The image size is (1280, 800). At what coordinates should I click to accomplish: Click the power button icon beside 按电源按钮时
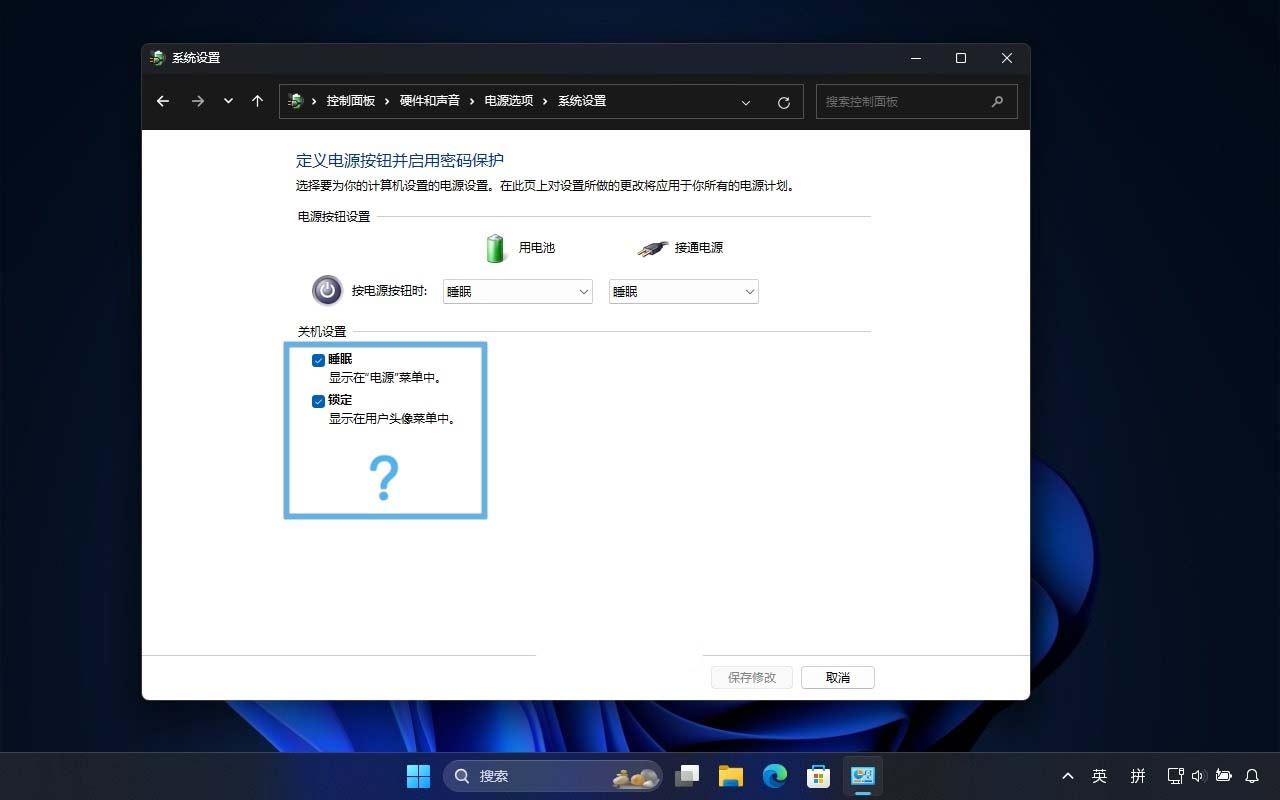point(327,290)
